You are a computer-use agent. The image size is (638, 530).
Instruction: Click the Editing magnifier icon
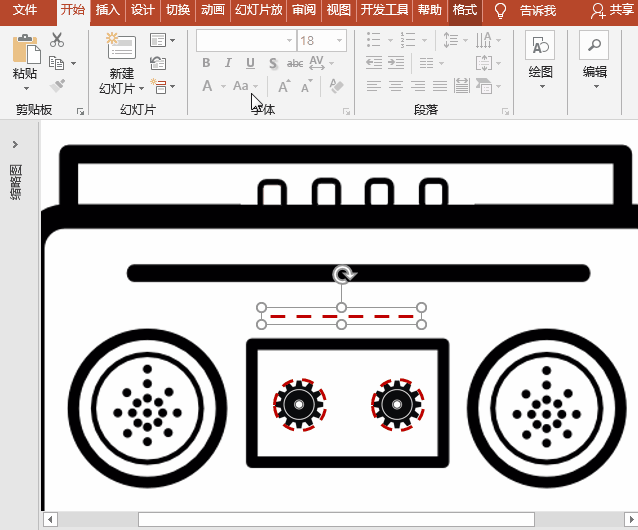click(594, 46)
